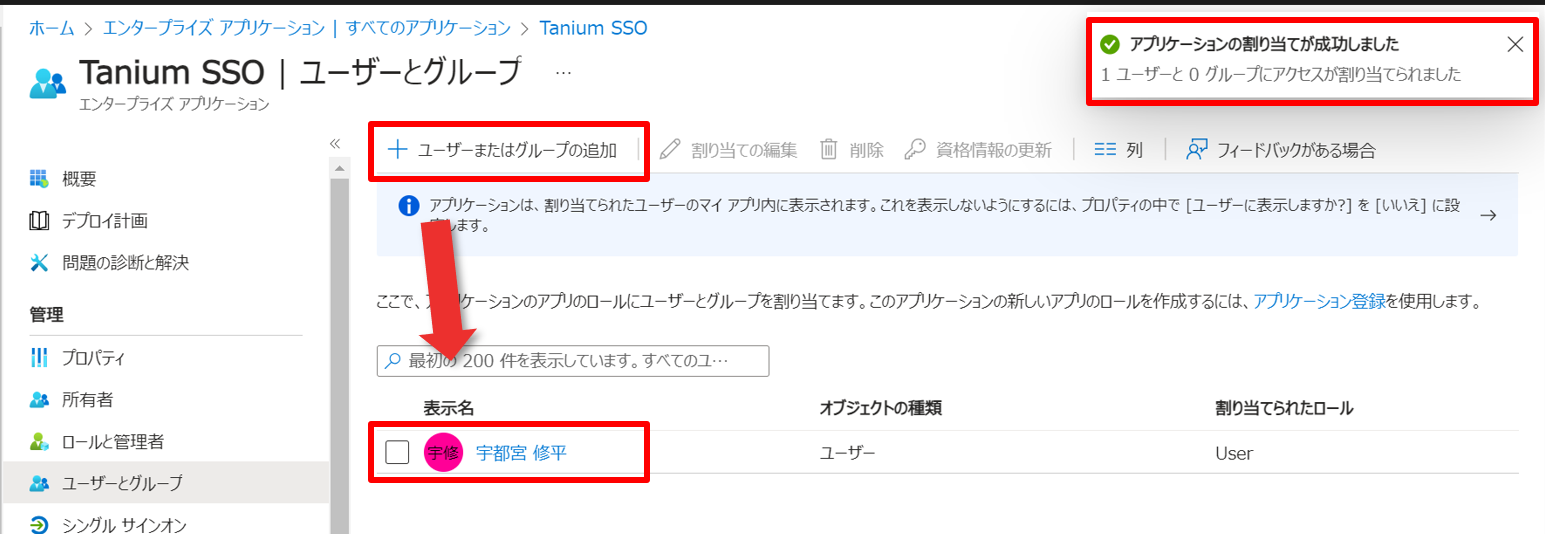1545x534 pixels.
Task: Collapse the sidebar with the double chevron
Action: point(335,143)
